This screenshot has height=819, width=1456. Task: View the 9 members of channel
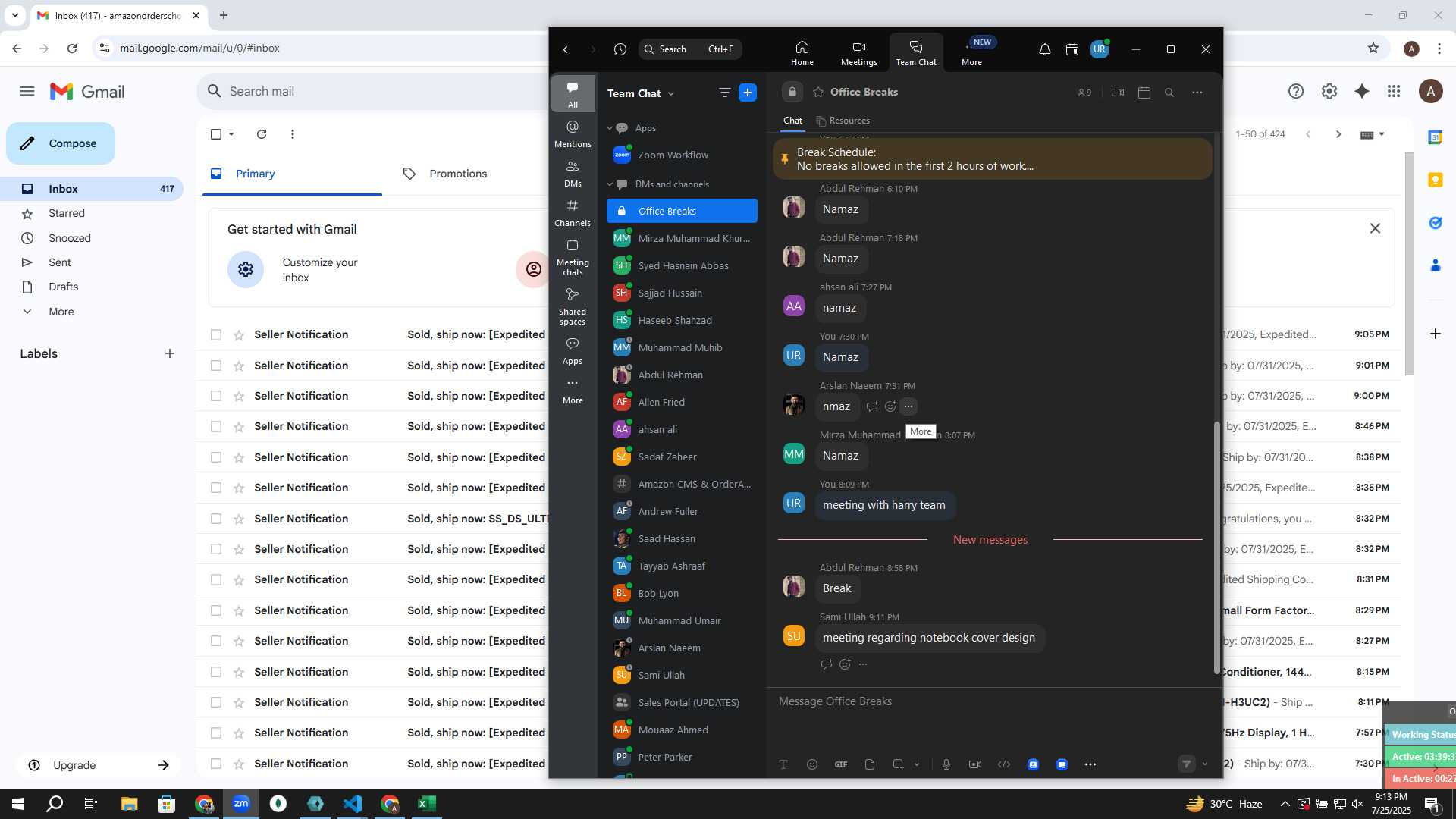point(1084,93)
